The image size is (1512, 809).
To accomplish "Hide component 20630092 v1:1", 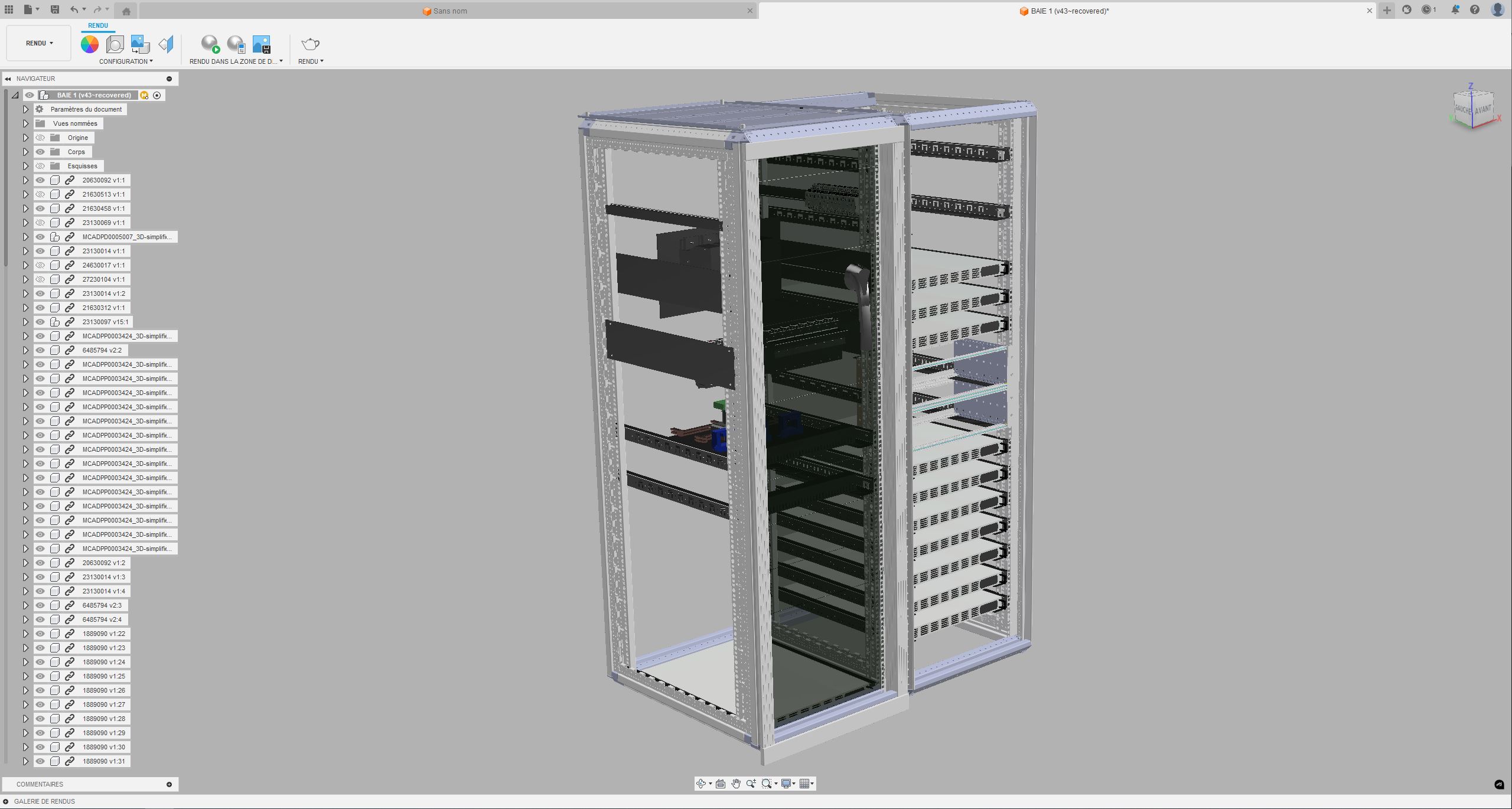I will pyautogui.click(x=40, y=180).
